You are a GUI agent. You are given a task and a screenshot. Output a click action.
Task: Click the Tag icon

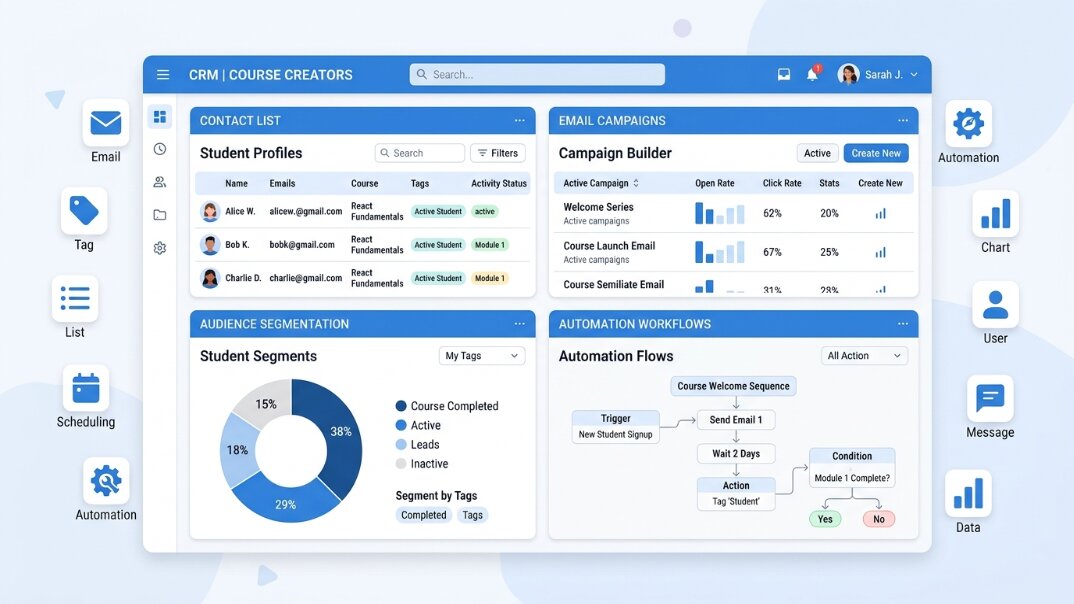[x=84, y=211]
